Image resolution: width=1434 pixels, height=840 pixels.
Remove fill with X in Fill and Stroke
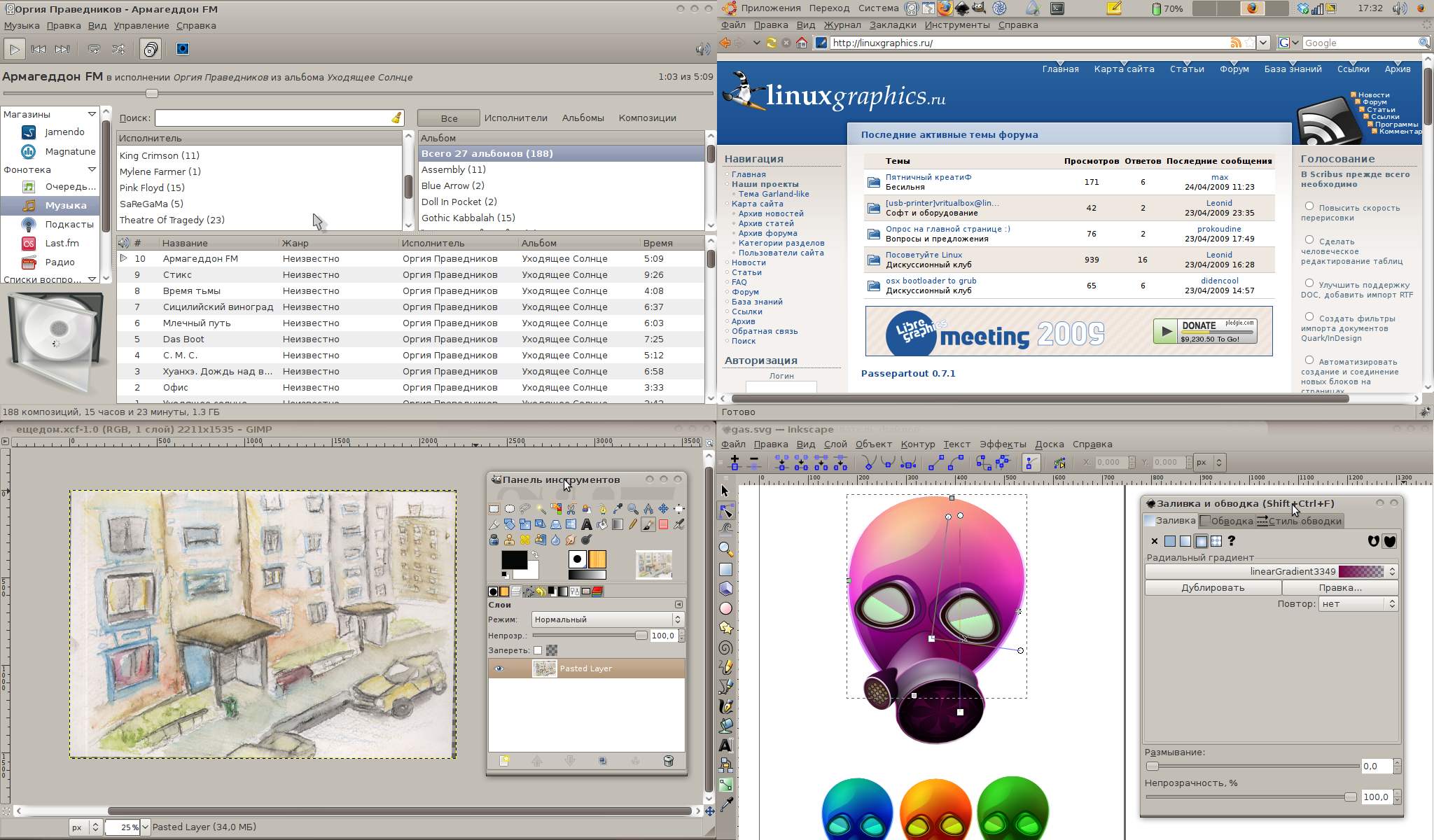tap(1155, 541)
